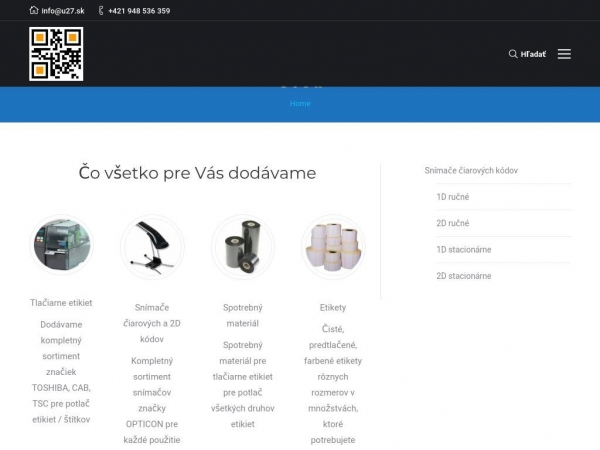Open the hamburger menu
Screen dimensions: 600x450
564,54
